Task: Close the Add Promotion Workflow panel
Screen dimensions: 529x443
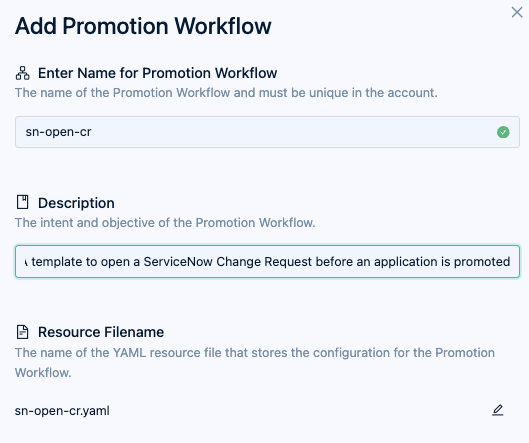Action: point(517,12)
